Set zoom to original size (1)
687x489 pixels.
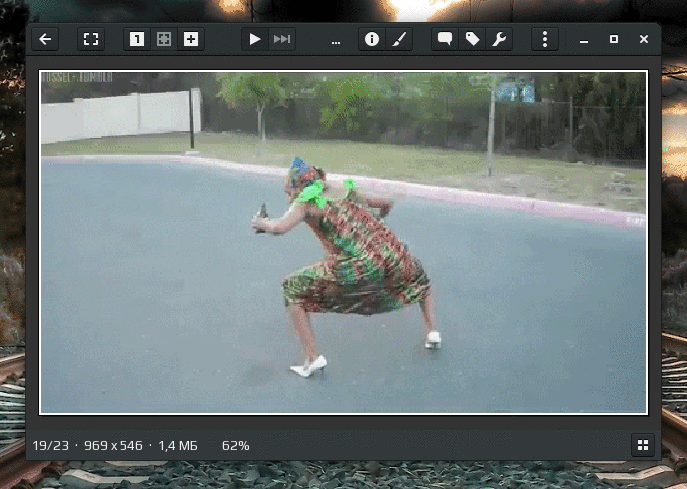tap(137, 39)
